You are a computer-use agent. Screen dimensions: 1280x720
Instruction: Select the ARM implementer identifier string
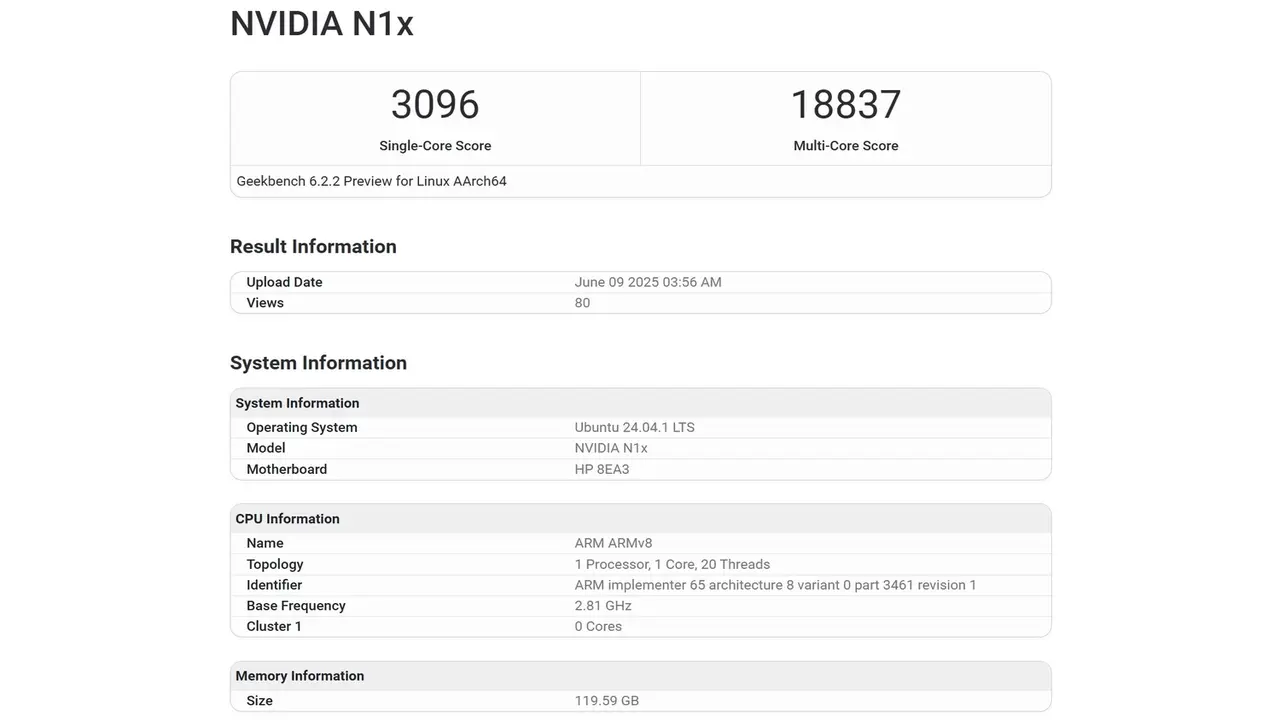click(x=775, y=585)
